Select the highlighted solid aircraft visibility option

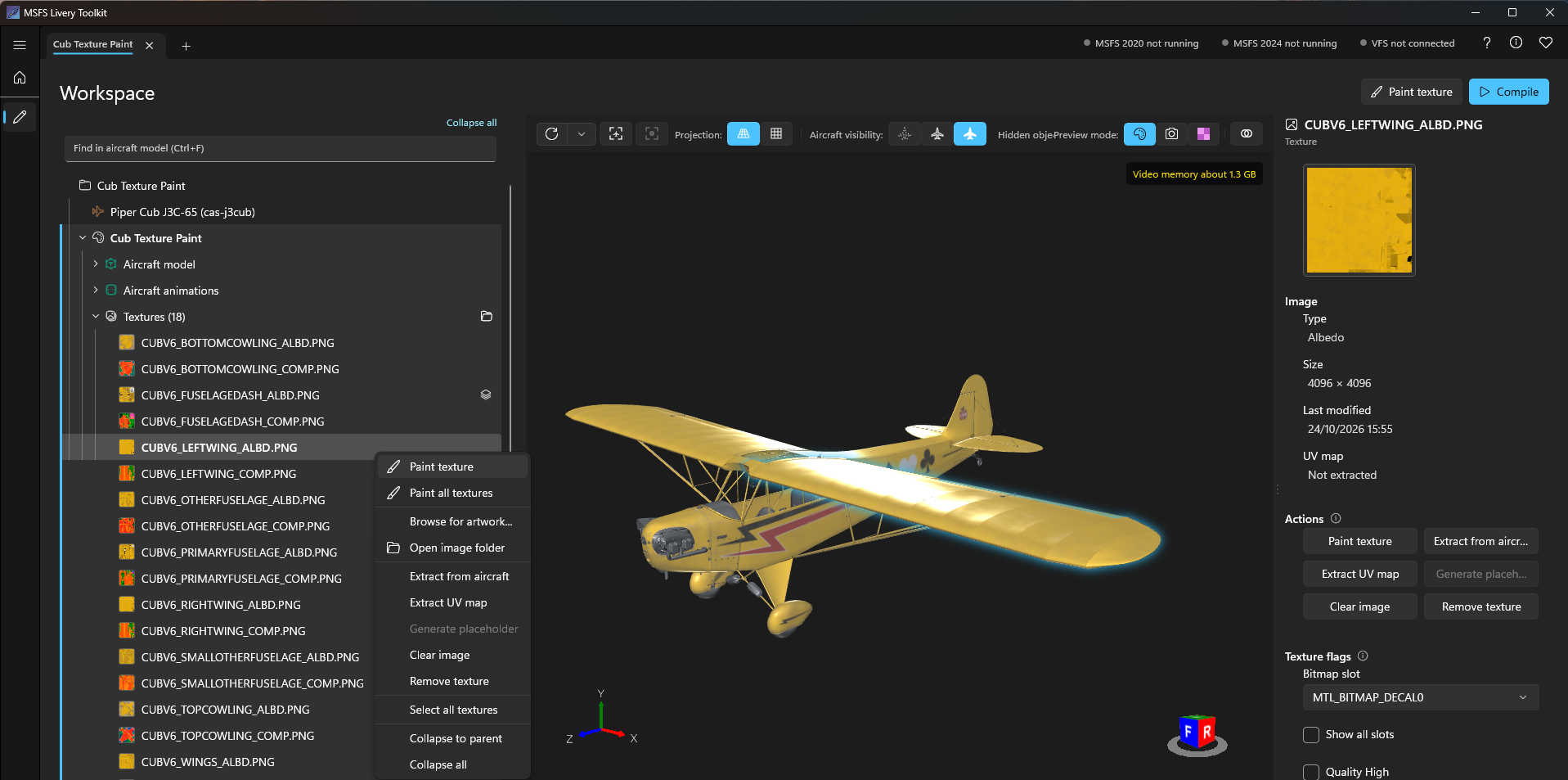click(x=970, y=134)
